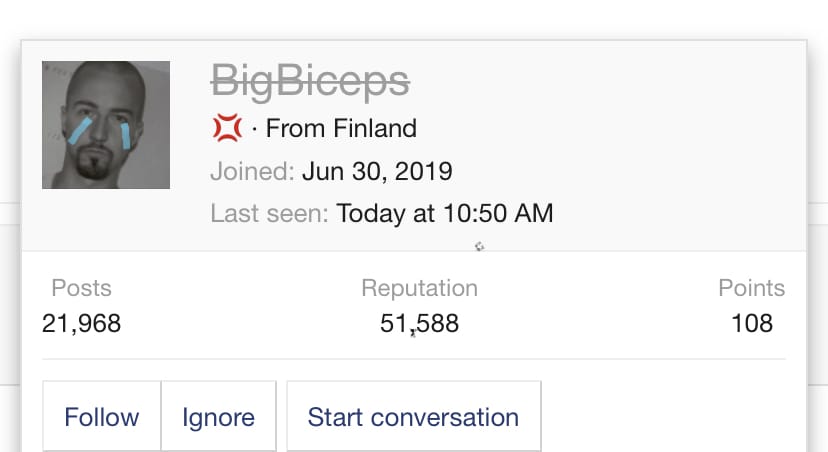The height and width of the screenshot is (452, 828).
Task: Click the Today at 10:50 AM timestamp
Action: pos(444,213)
